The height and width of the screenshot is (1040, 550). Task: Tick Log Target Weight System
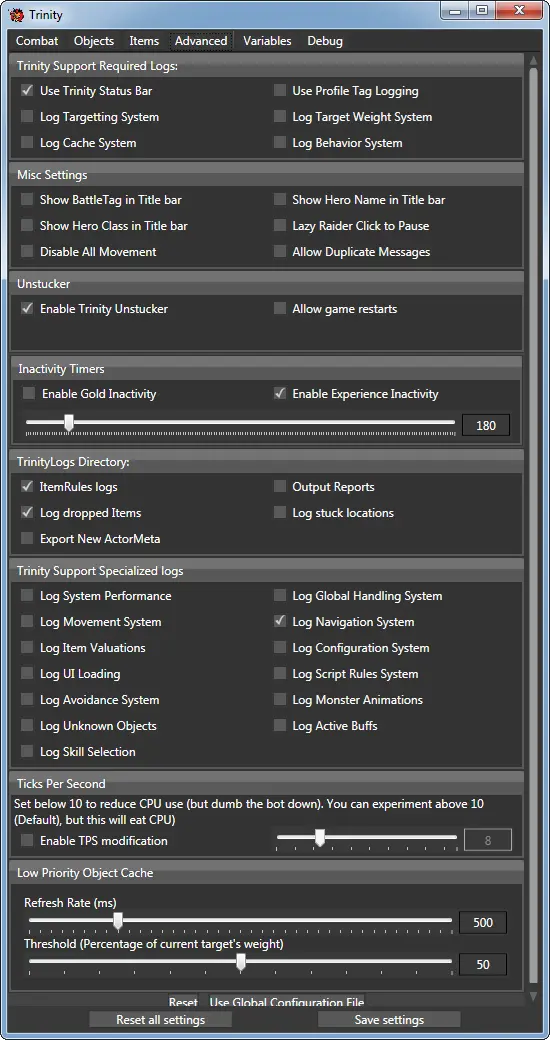(x=280, y=117)
